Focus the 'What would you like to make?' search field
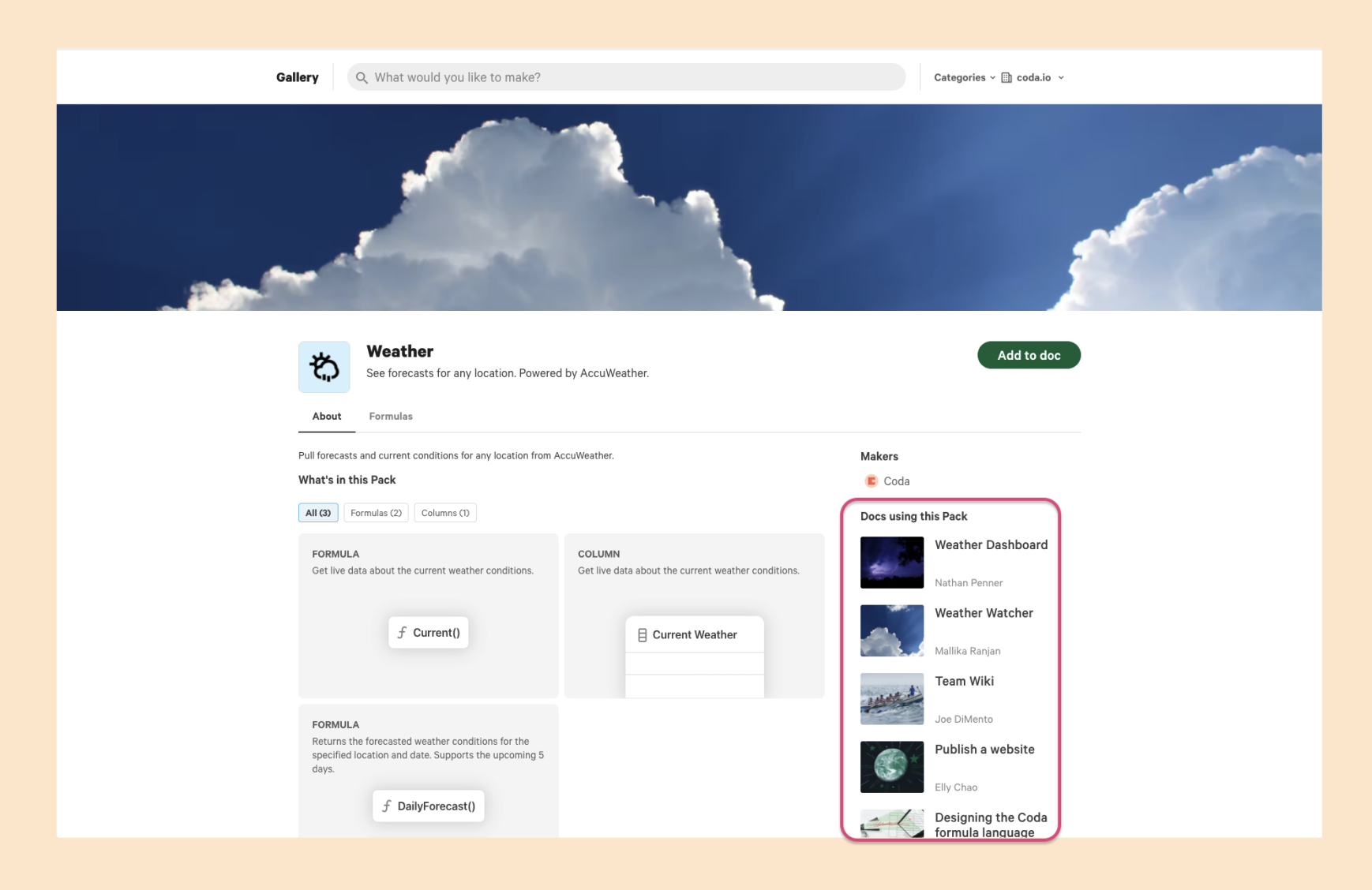 [626, 77]
